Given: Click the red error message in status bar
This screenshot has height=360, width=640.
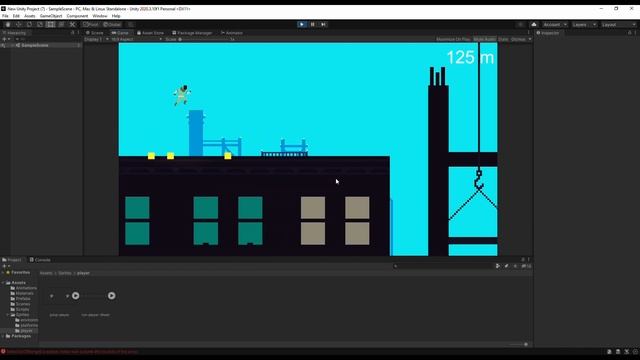Looking at the screenshot, I should 72,351.
